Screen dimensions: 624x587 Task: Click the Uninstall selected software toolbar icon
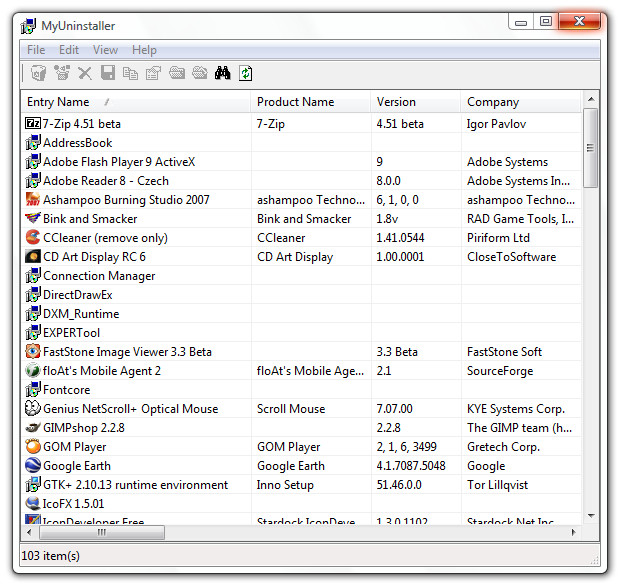(x=39, y=73)
